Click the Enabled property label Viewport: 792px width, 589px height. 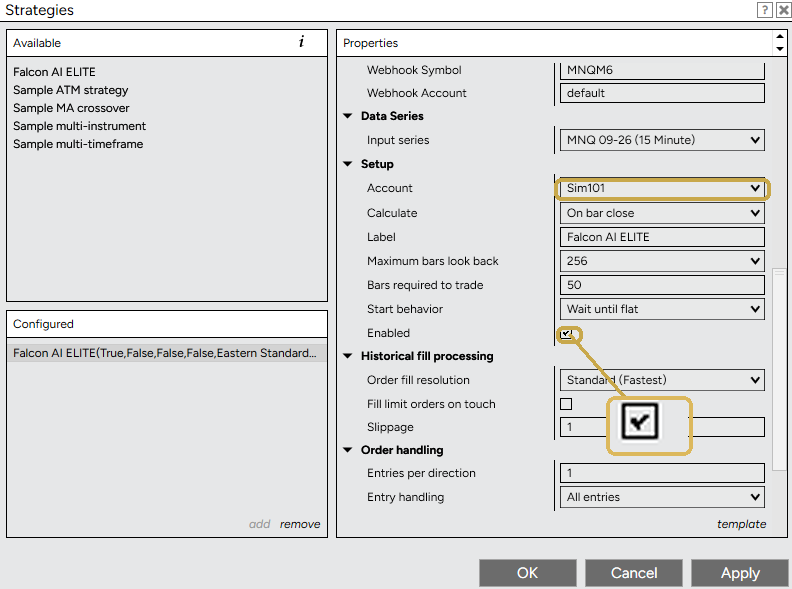pyautogui.click(x=388, y=333)
